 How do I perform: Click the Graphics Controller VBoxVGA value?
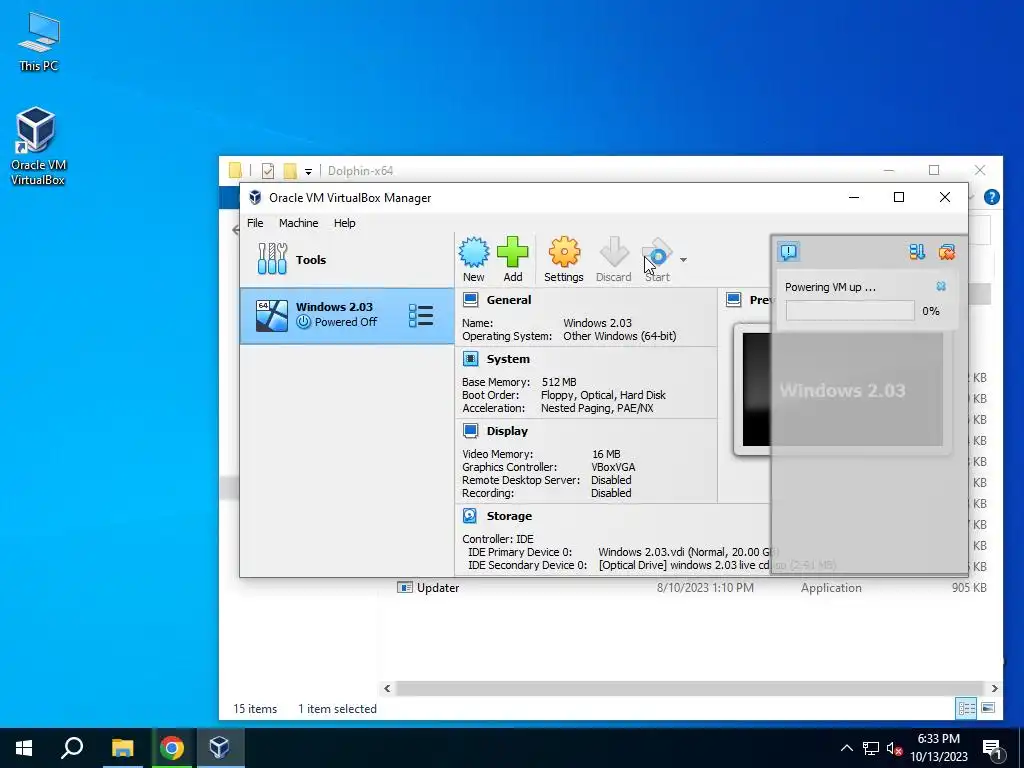click(x=613, y=467)
